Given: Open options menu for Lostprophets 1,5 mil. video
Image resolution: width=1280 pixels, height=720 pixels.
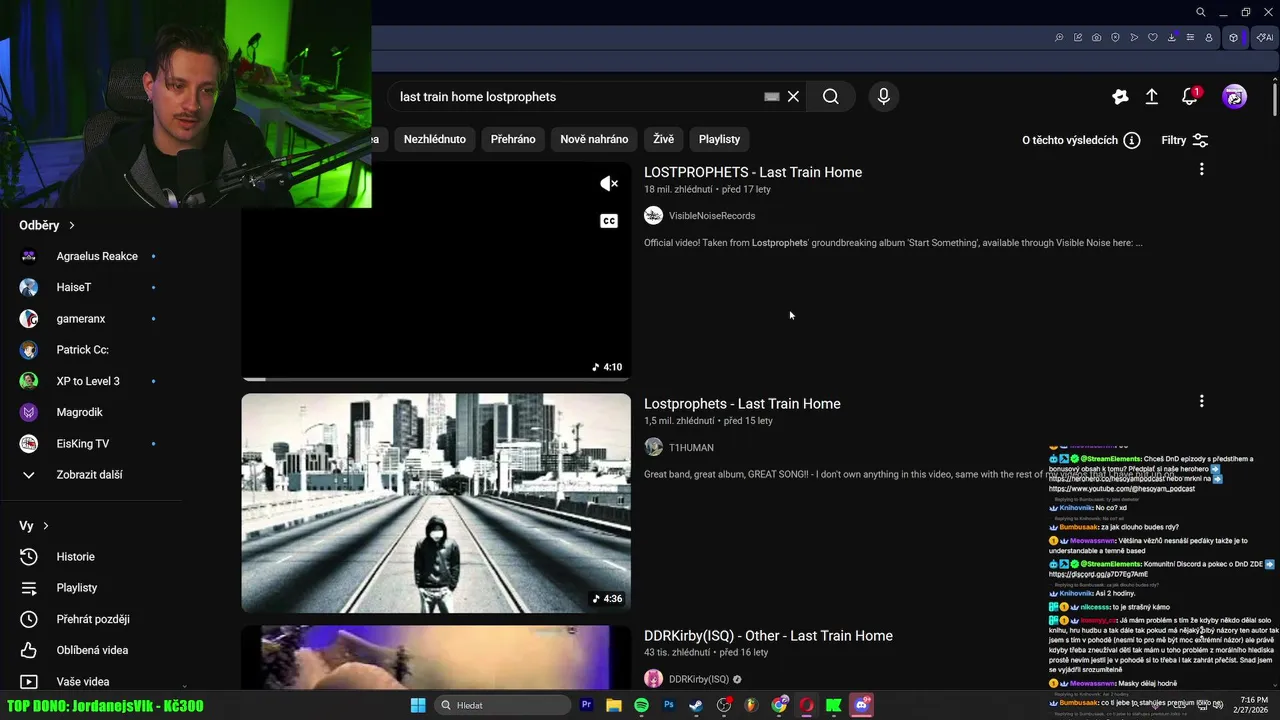Looking at the screenshot, I should (1201, 401).
